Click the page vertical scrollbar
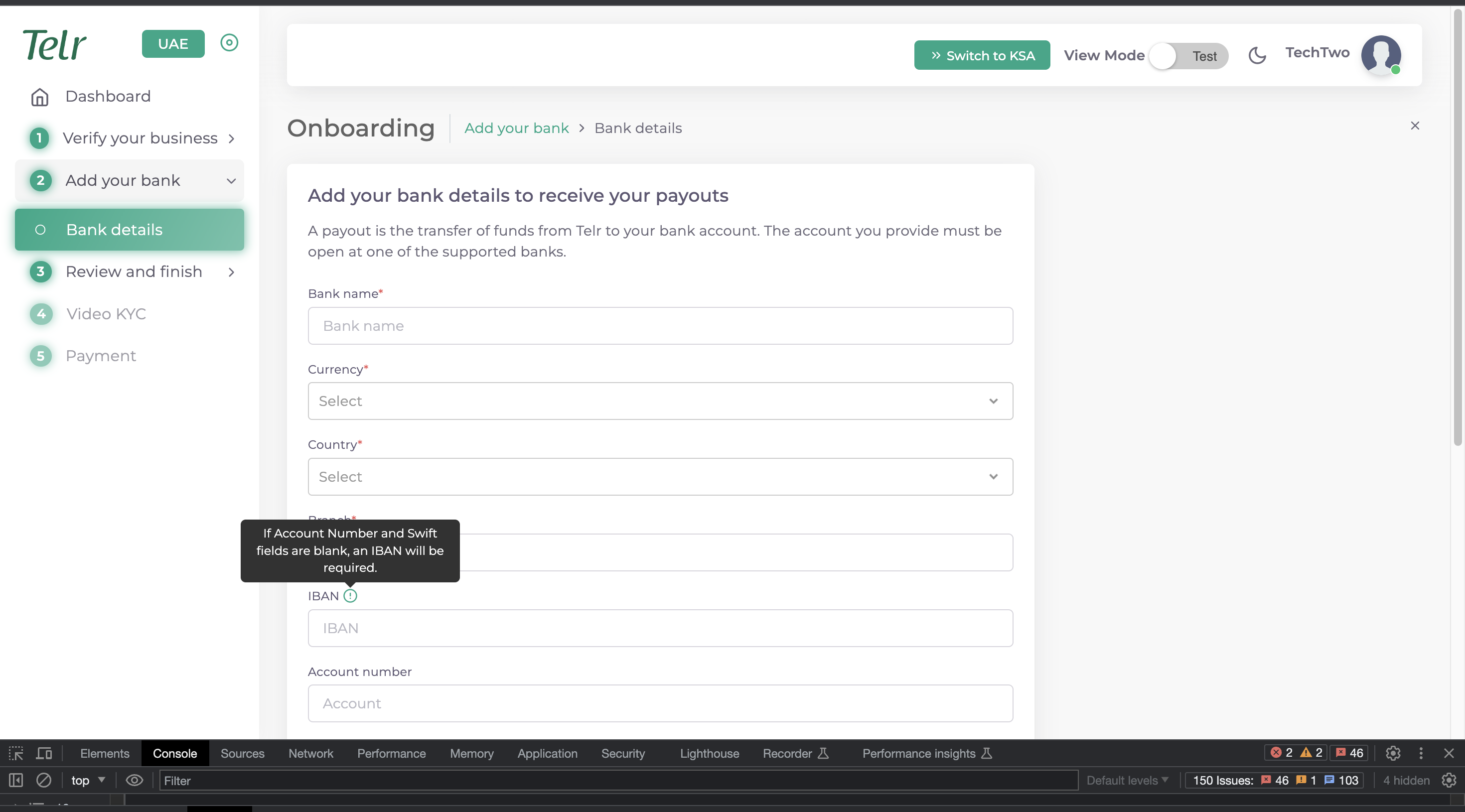This screenshot has height=812, width=1465. pos(1458,228)
